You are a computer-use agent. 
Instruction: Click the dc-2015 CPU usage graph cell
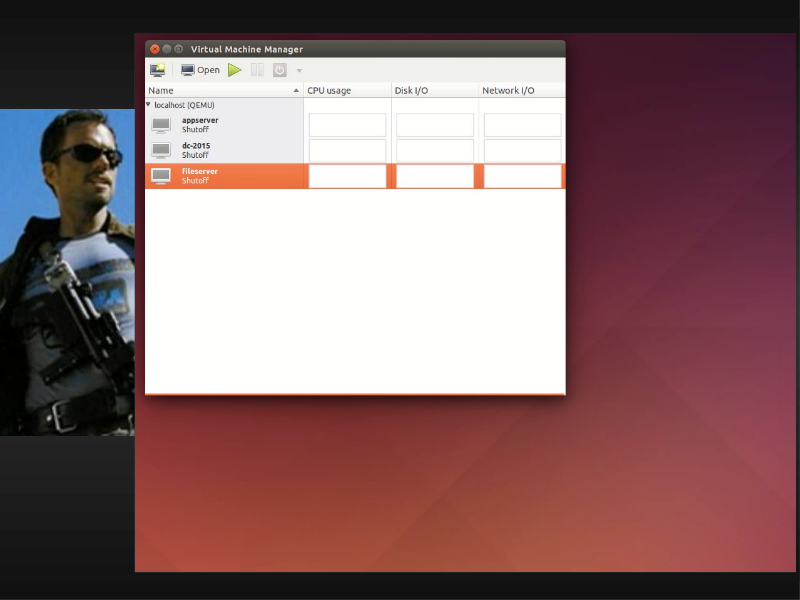tap(347, 151)
